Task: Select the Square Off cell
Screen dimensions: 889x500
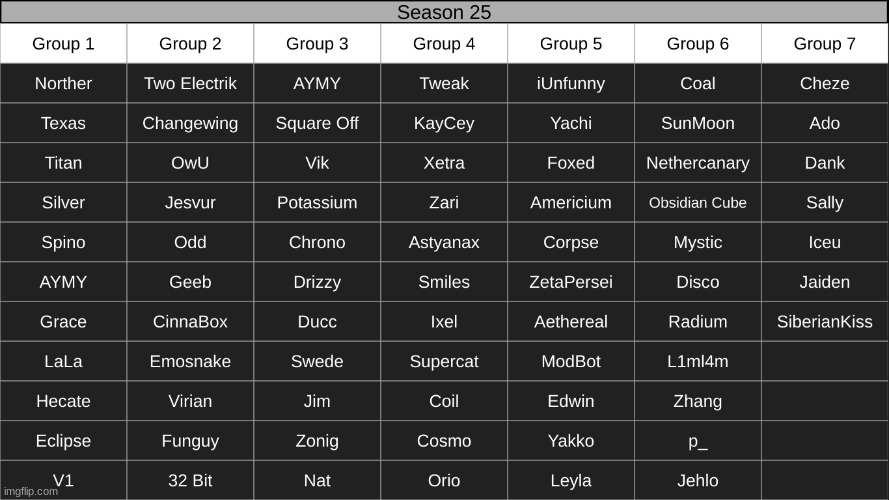Action: (x=317, y=123)
